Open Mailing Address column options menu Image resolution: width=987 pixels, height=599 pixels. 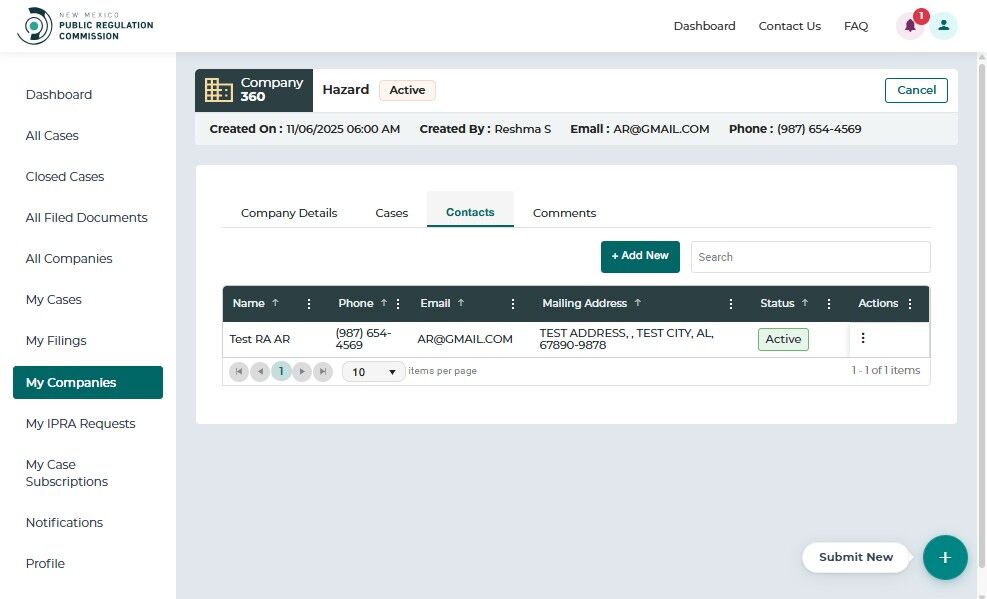point(730,304)
